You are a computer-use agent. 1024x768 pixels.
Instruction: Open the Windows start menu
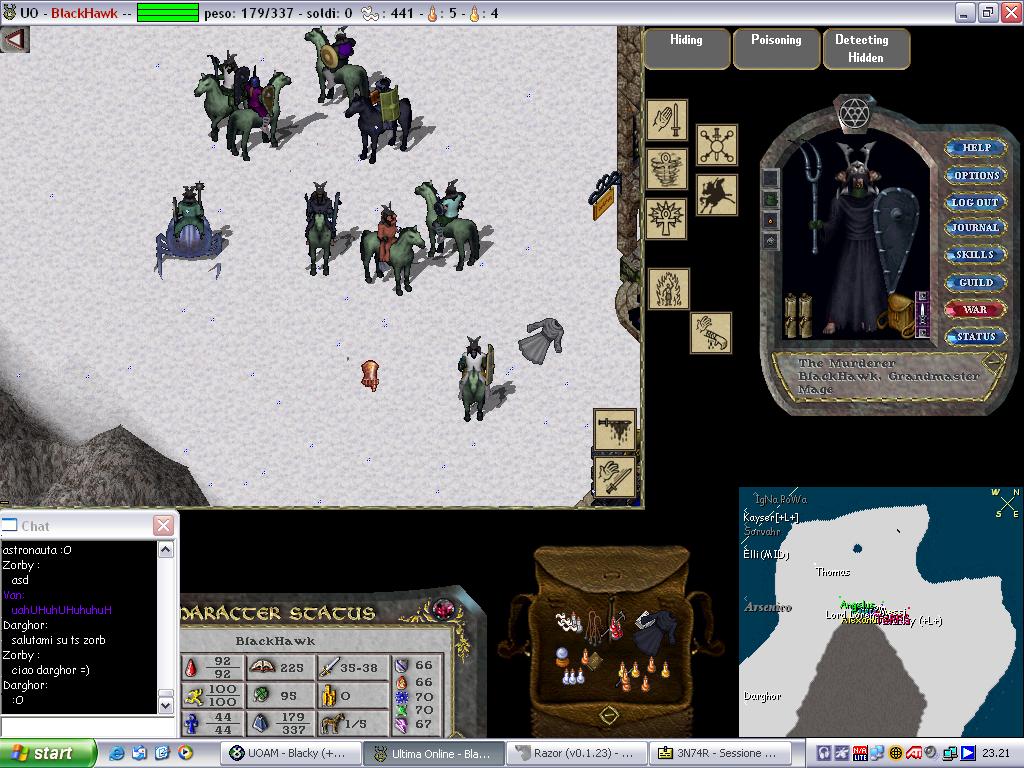tap(46, 754)
